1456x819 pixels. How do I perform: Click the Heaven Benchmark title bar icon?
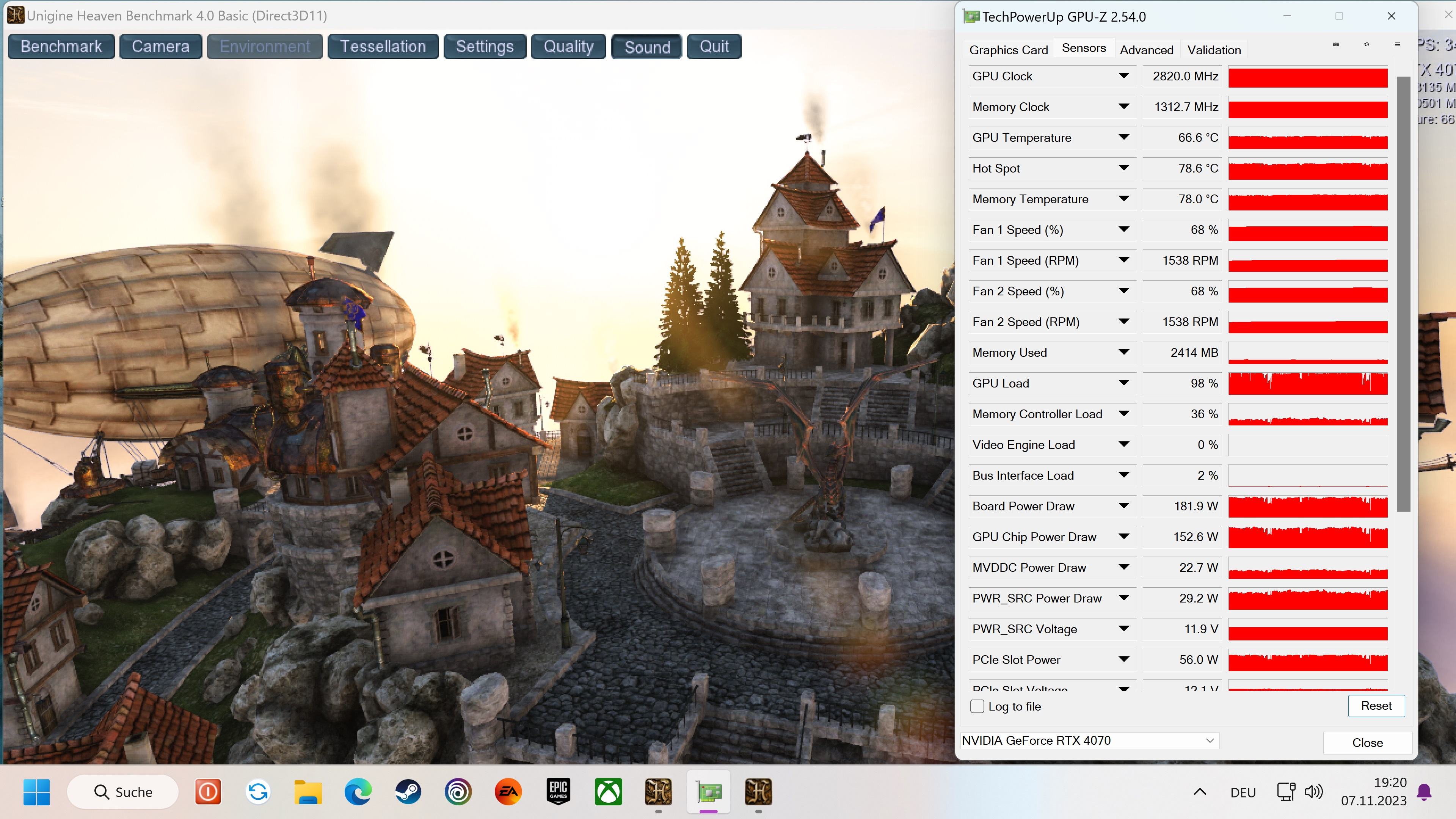click(x=15, y=15)
